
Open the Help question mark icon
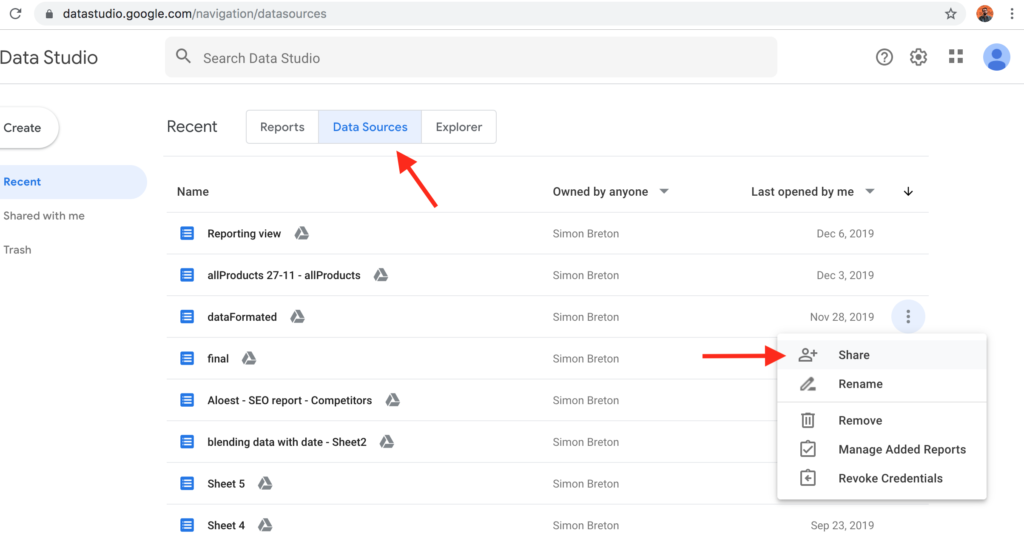click(884, 57)
